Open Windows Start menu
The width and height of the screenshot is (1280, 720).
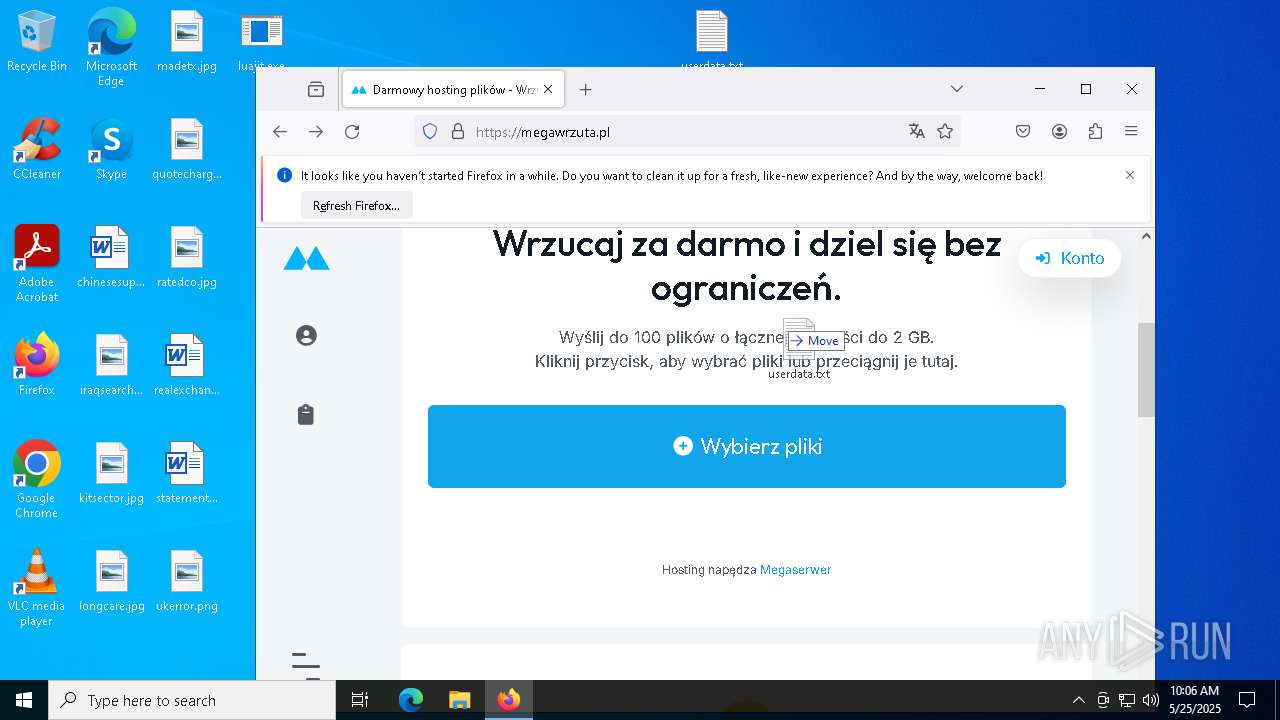coord(24,700)
